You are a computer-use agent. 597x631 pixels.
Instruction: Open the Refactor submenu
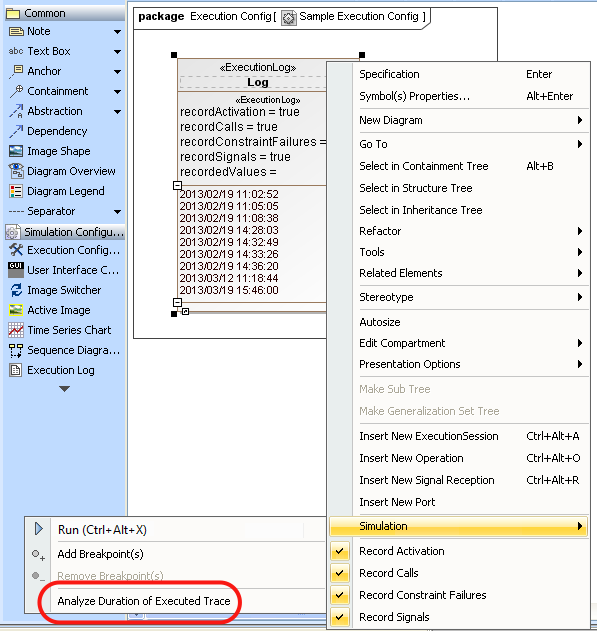[459, 231]
